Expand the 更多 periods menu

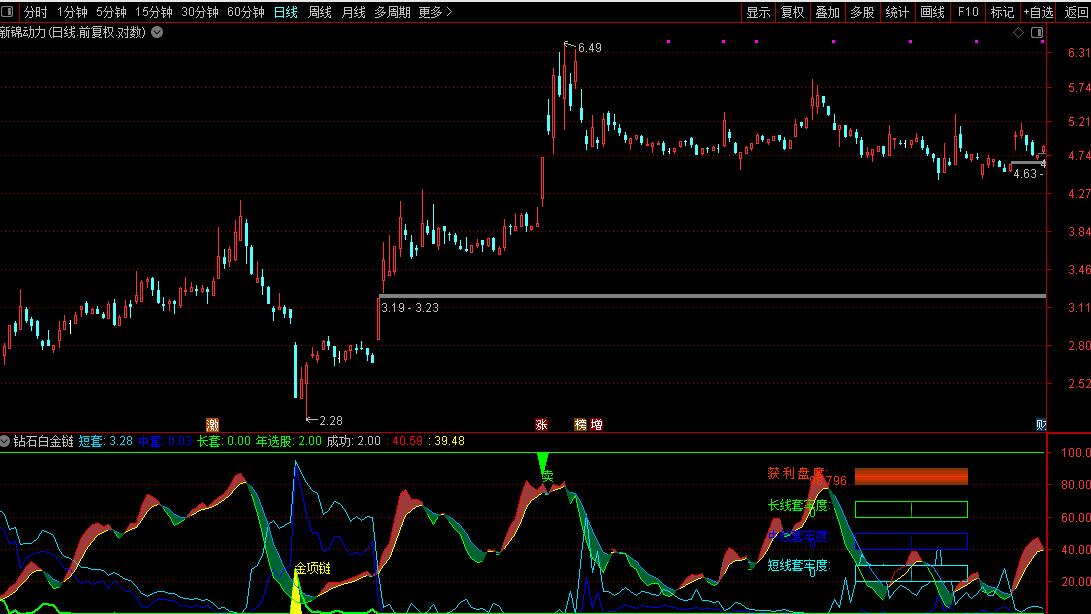point(435,12)
